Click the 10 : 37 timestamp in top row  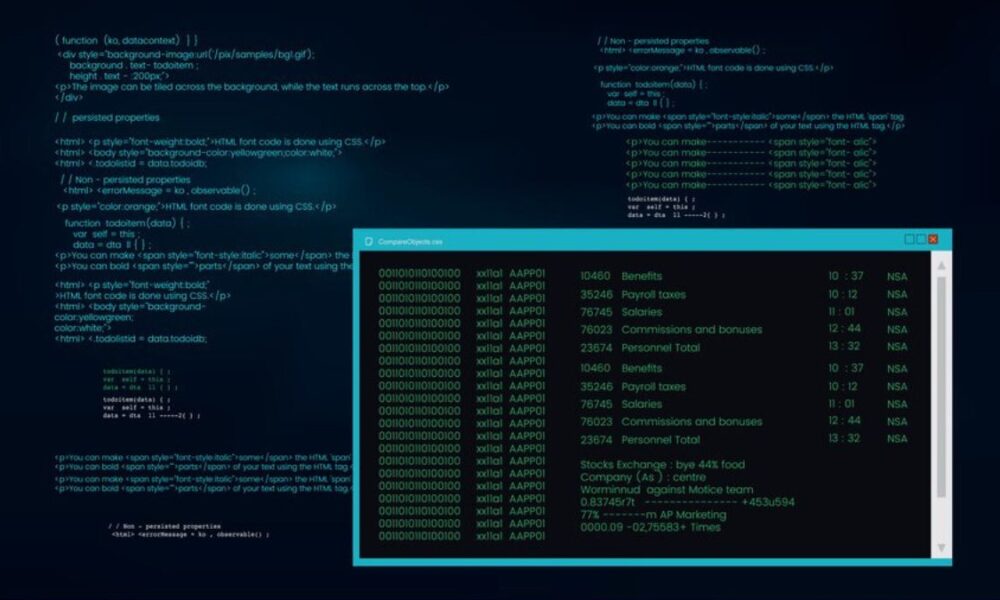click(x=845, y=276)
